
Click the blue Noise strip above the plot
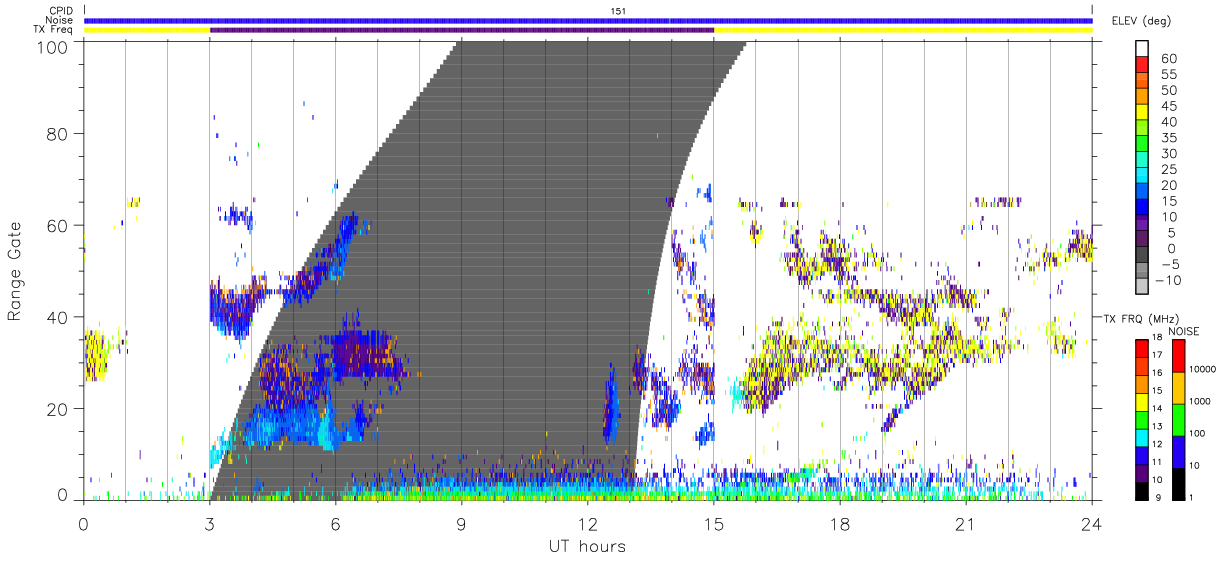click(x=588, y=20)
